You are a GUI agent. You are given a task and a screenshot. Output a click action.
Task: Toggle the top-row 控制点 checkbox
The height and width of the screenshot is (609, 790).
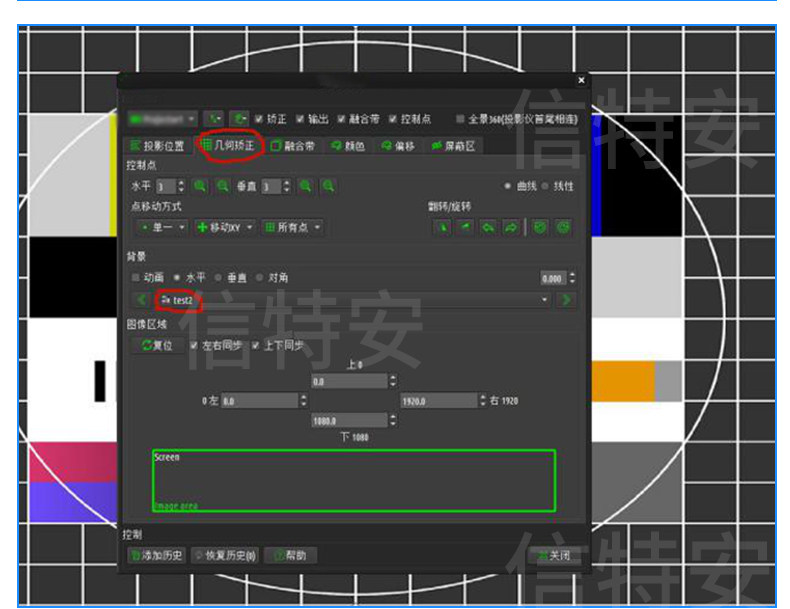pyautogui.click(x=392, y=119)
